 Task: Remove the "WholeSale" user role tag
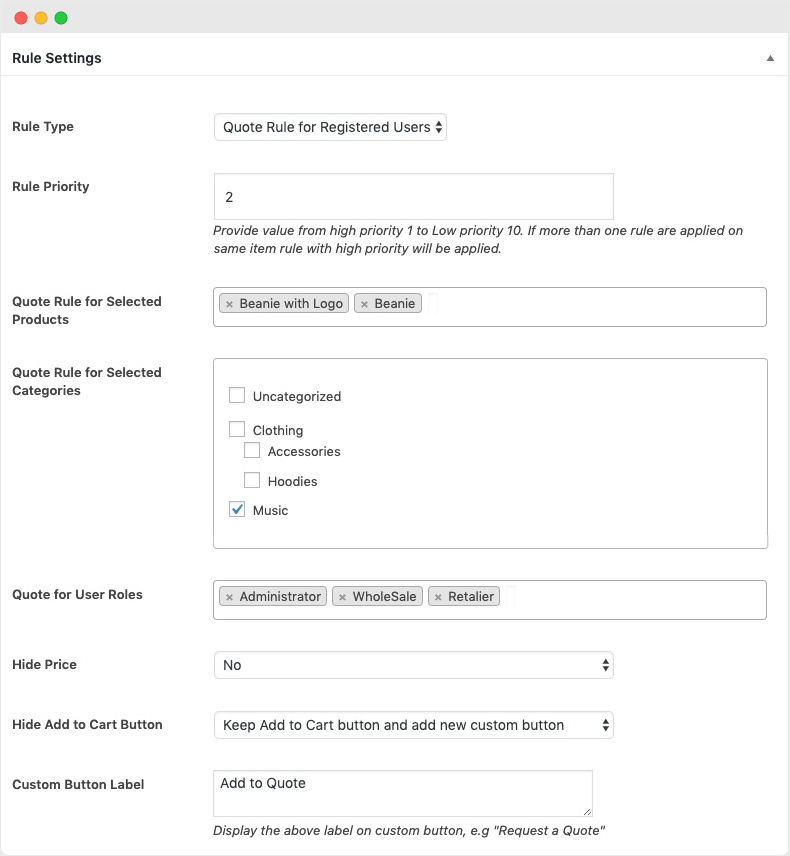click(341, 596)
